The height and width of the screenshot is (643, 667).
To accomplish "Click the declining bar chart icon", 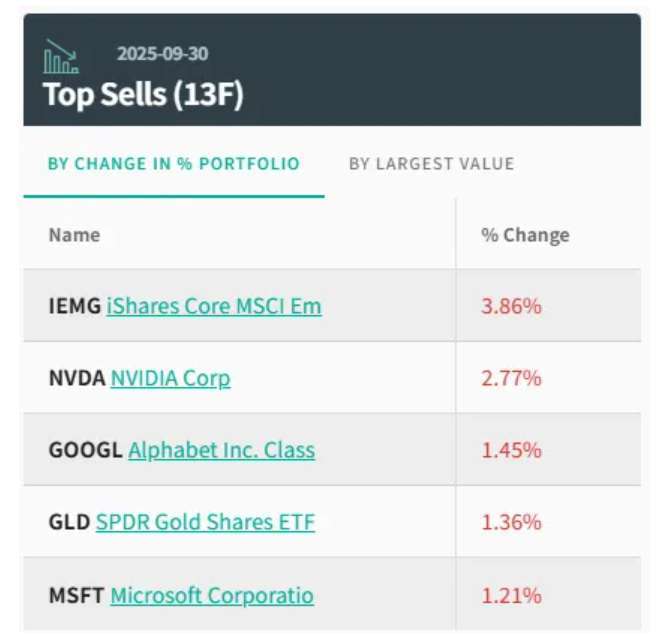I will pyautogui.click(x=61, y=57).
